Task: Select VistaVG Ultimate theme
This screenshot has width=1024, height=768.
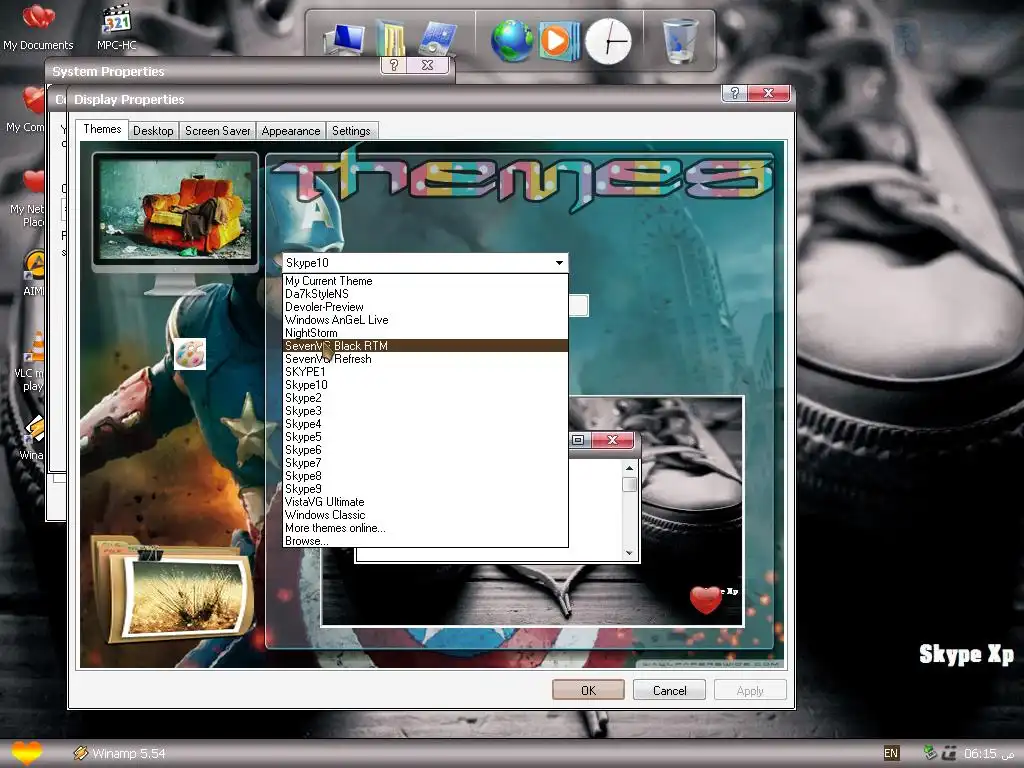Action: click(425, 502)
